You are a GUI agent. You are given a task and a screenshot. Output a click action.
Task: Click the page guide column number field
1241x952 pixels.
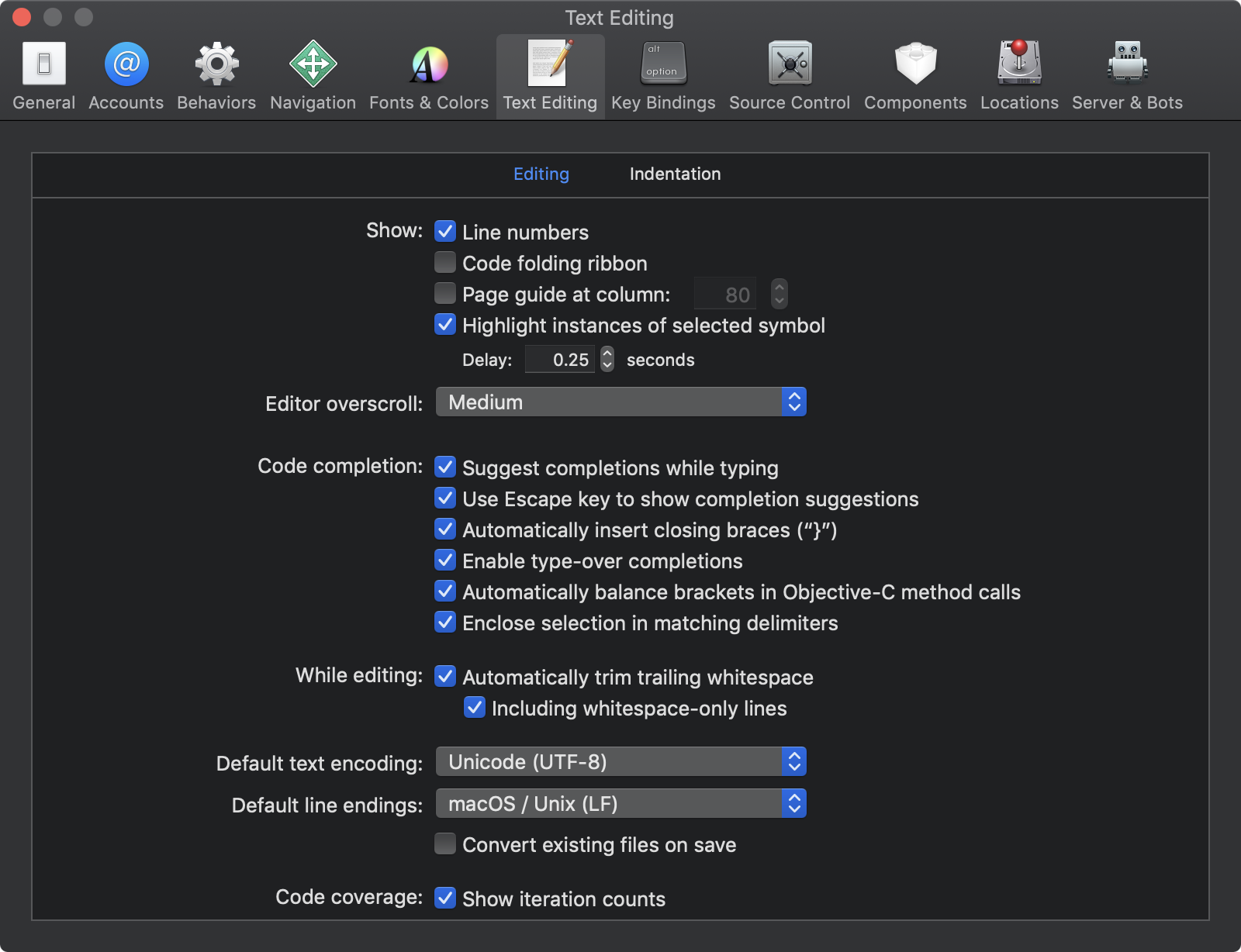[725, 294]
